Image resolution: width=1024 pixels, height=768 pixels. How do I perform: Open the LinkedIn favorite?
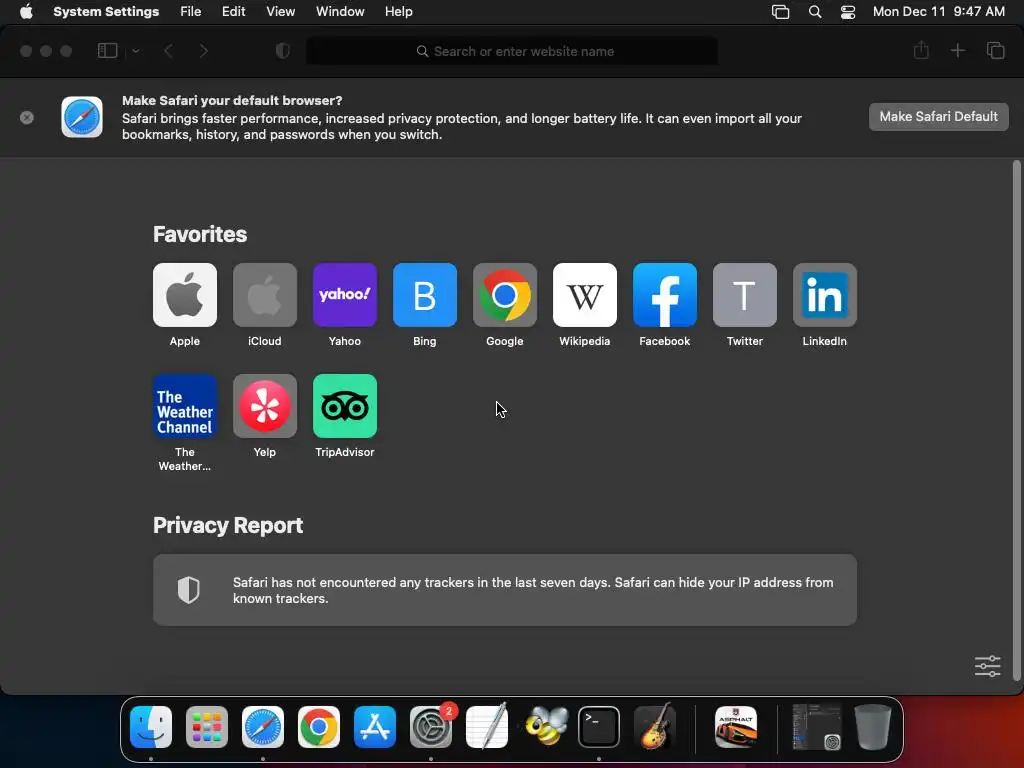click(x=825, y=295)
